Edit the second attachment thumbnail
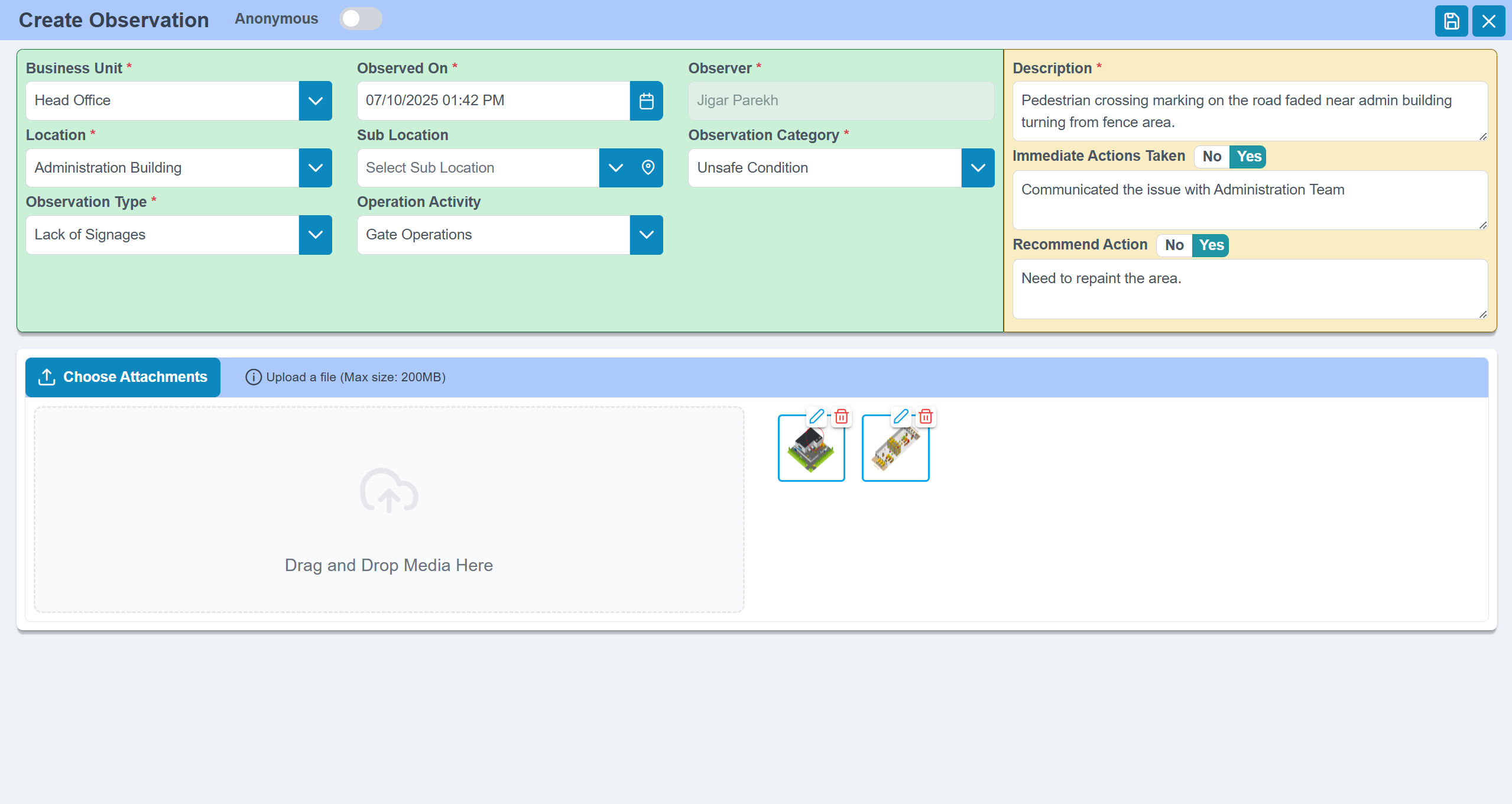The height and width of the screenshot is (804, 1512). pos(900,417)
